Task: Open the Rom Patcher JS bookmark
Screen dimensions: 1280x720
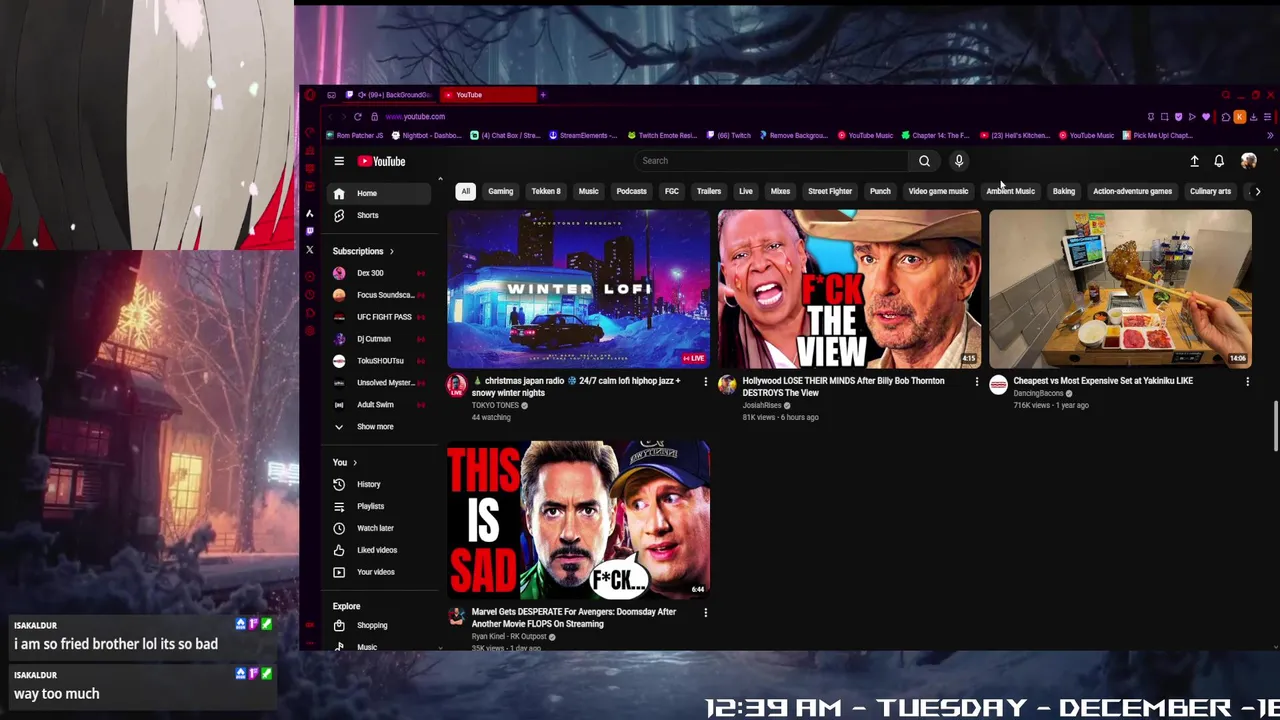Action: point(355,135)
